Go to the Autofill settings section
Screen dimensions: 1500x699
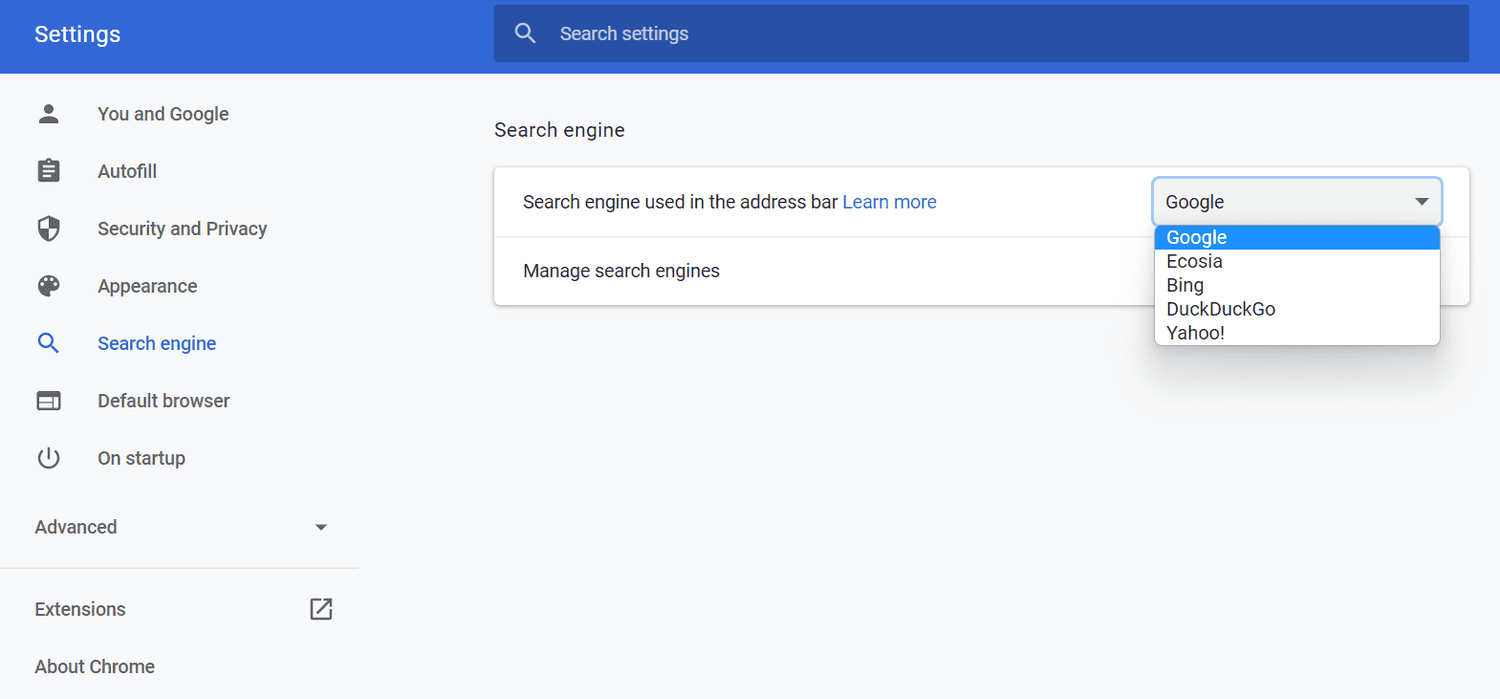pos(127,171)
